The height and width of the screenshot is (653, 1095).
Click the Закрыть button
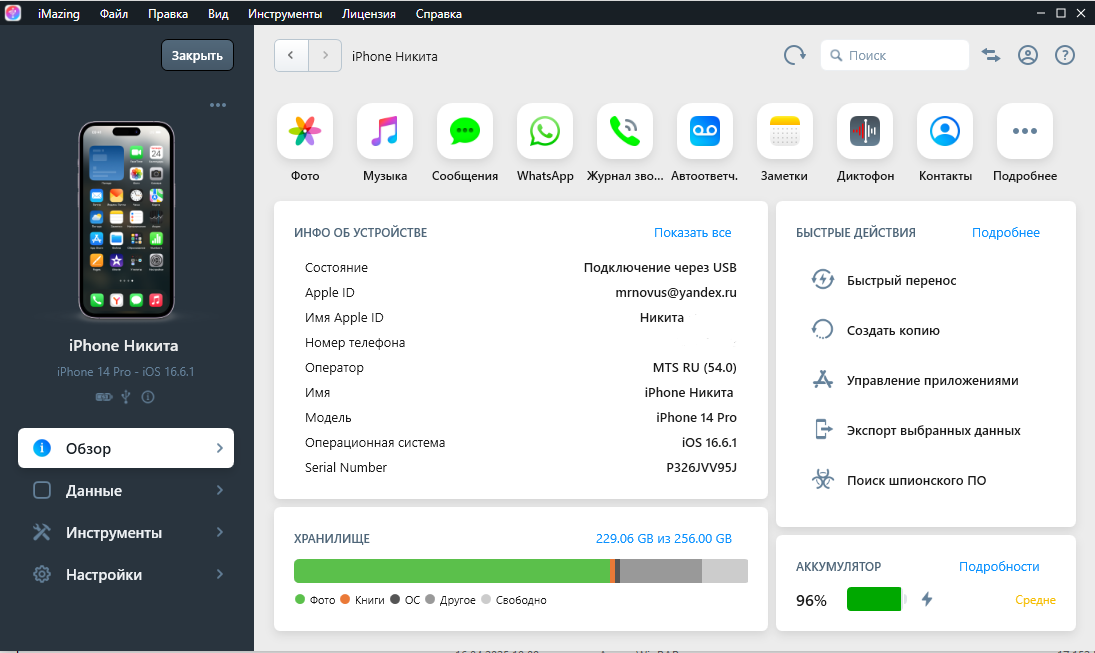pyautogui.click(x=197, y=56)
